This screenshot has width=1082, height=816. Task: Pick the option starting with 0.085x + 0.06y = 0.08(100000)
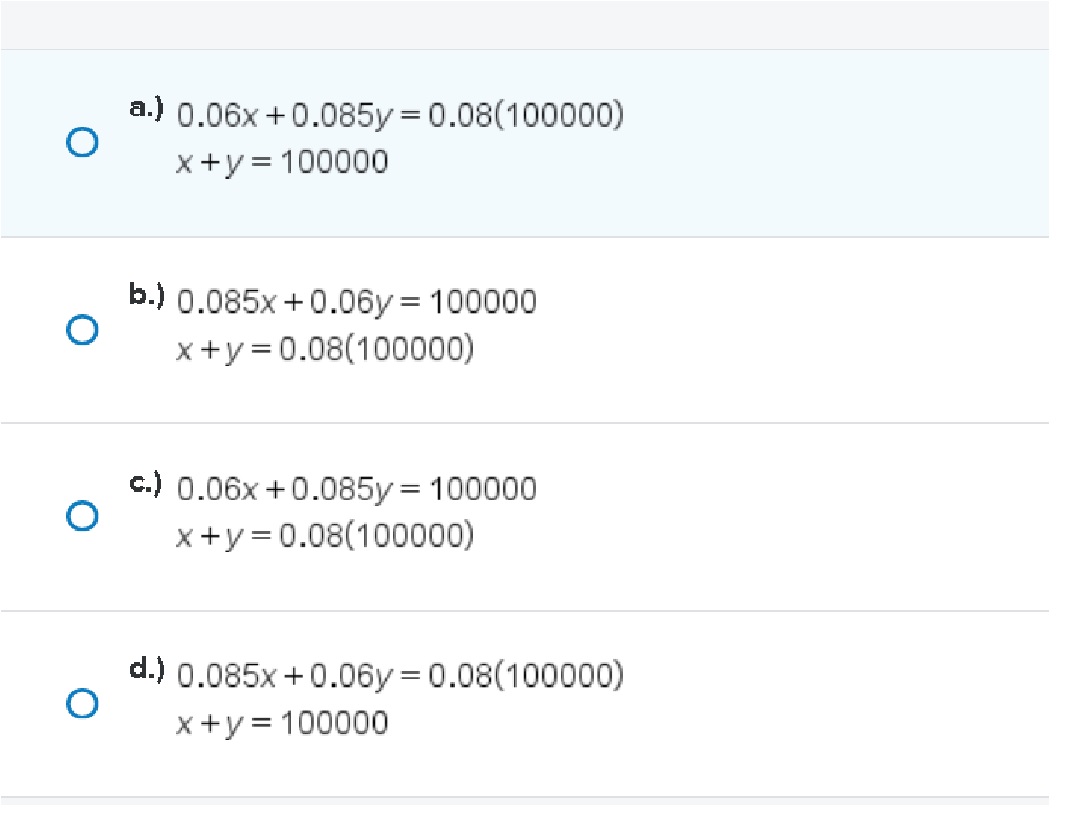tap(400, 674)
